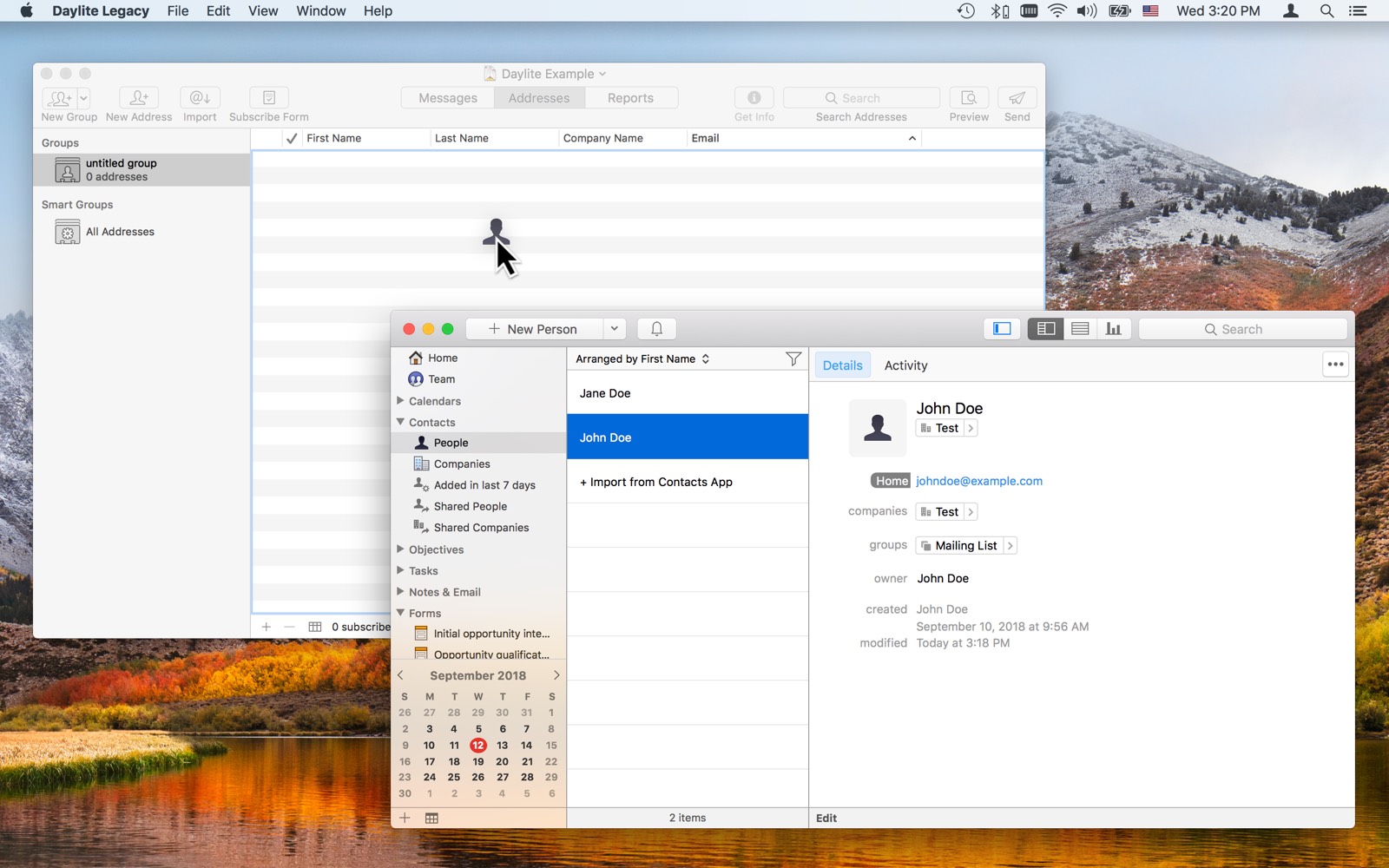
Task: Focus the Search Addresses field
Action: 861,98
